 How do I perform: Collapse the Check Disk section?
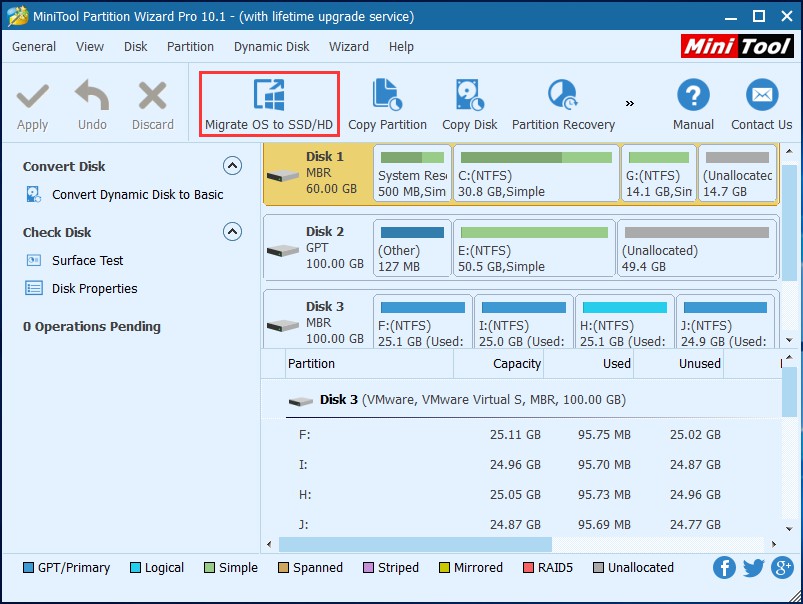tap(232, 232)
